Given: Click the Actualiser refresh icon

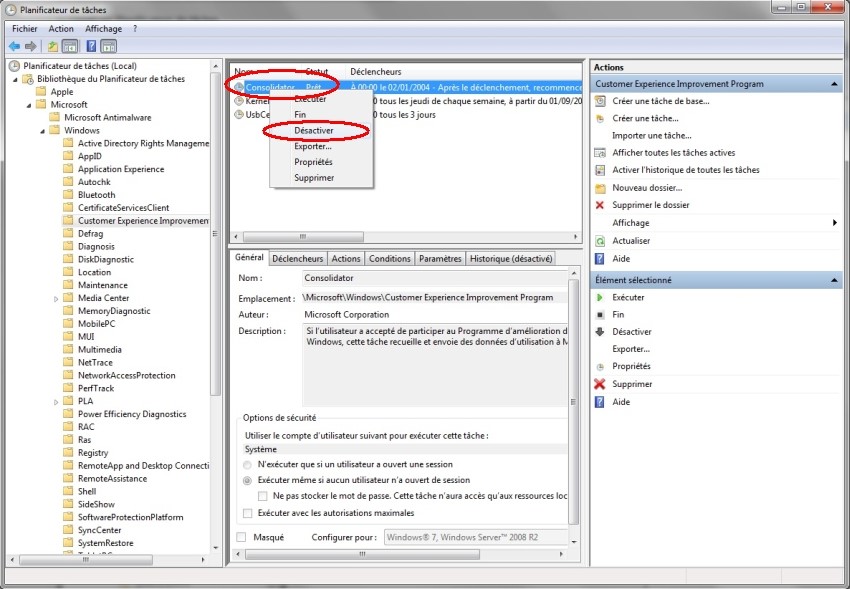Looking at the screenshot, I should click(x=600, y=241).
